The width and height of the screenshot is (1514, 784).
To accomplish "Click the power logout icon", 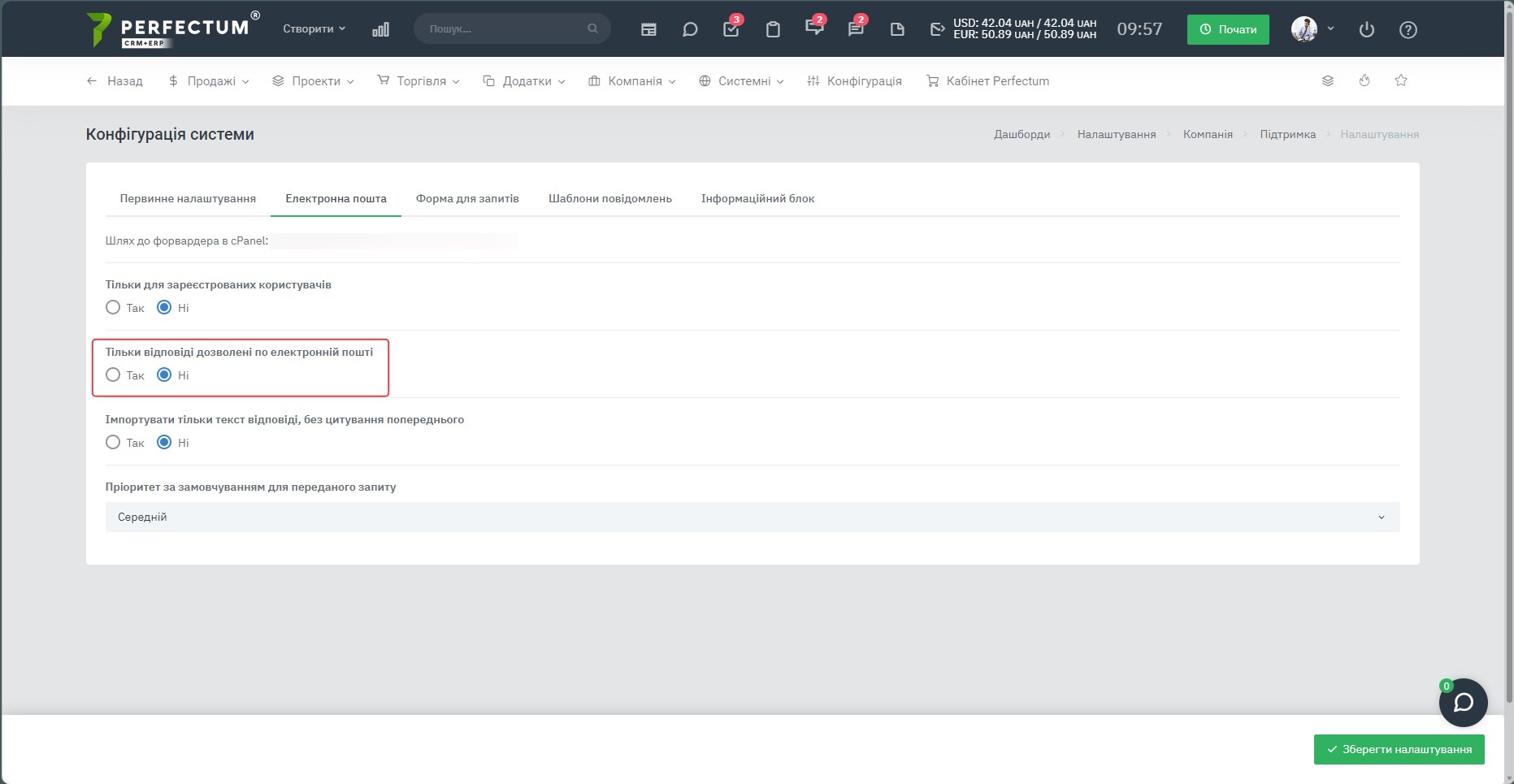I will pos(1367,29).
